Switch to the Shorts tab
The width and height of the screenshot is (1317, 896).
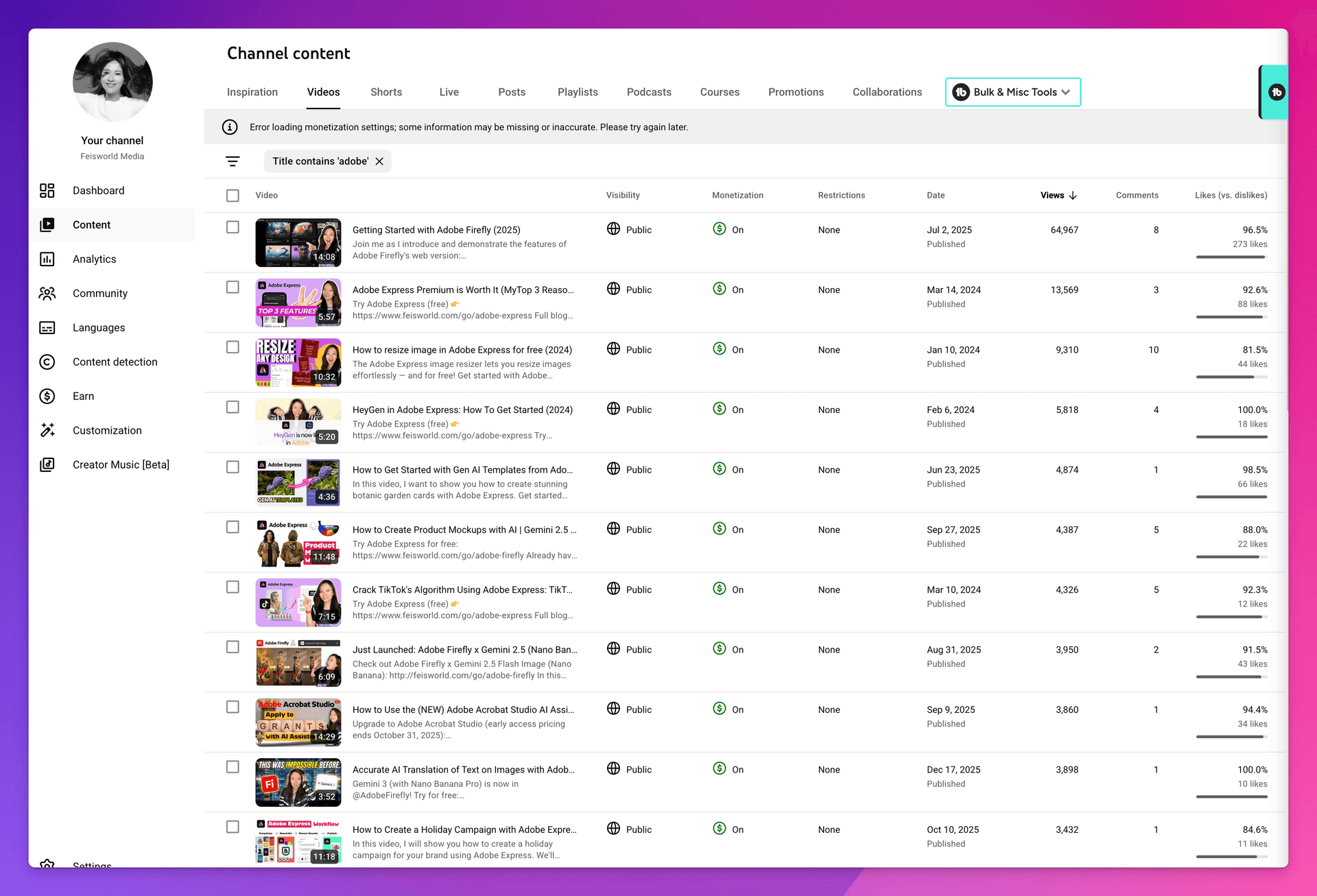(386, 92)
